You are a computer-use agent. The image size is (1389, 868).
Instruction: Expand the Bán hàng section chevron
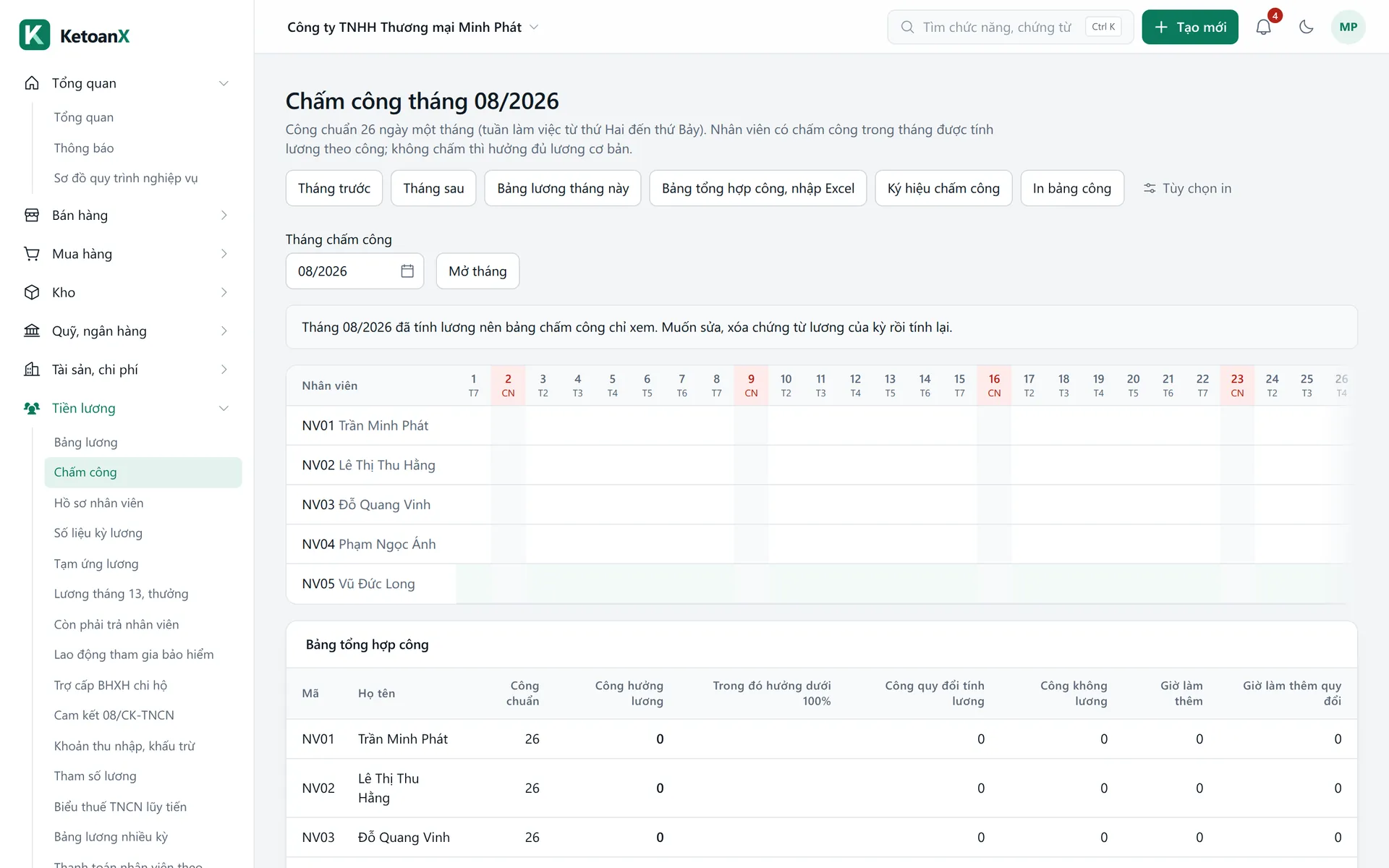[x=224, y=216]
